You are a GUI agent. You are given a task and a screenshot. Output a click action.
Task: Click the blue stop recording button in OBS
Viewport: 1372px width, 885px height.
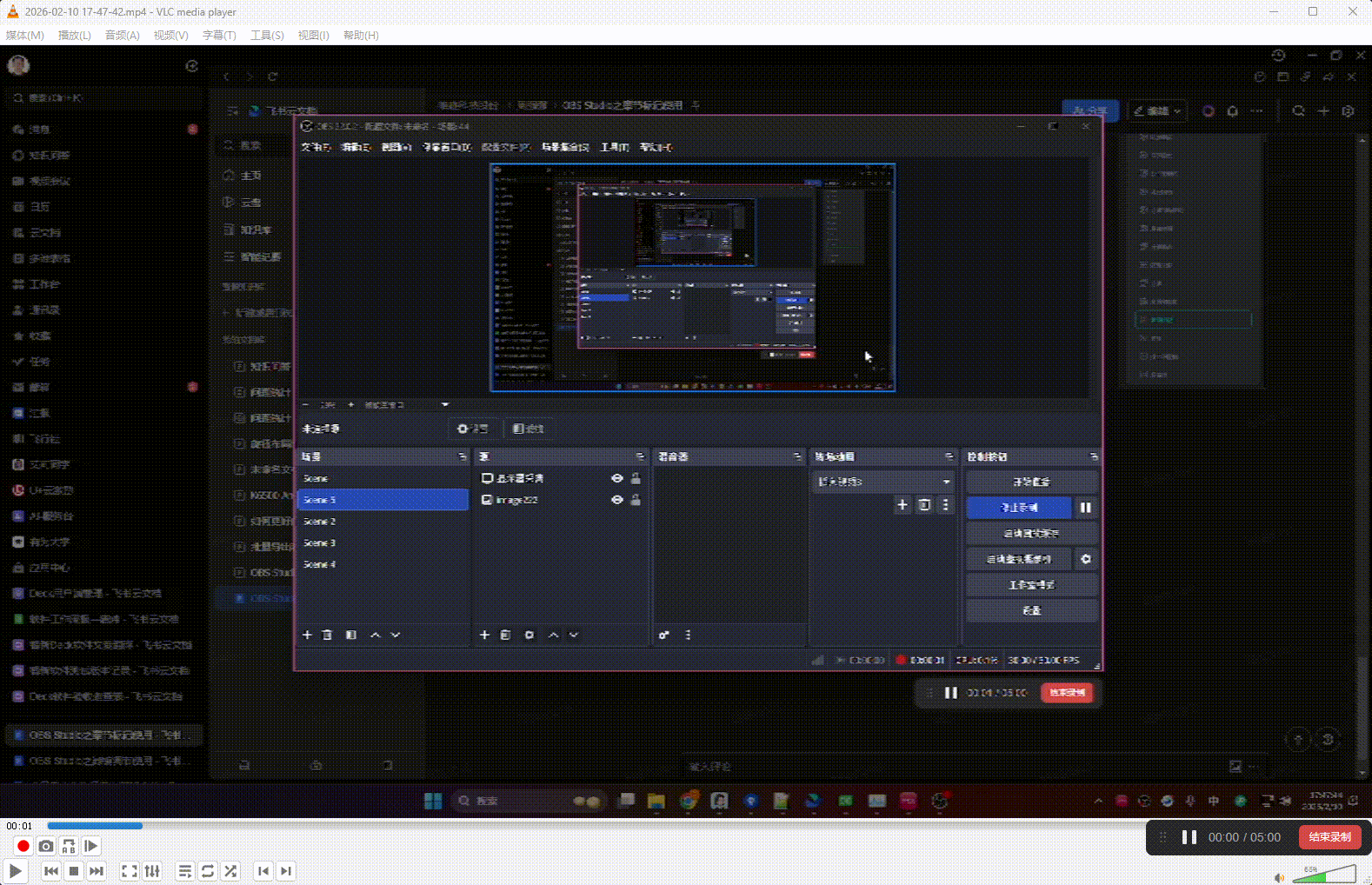(x=1019, y=507)
